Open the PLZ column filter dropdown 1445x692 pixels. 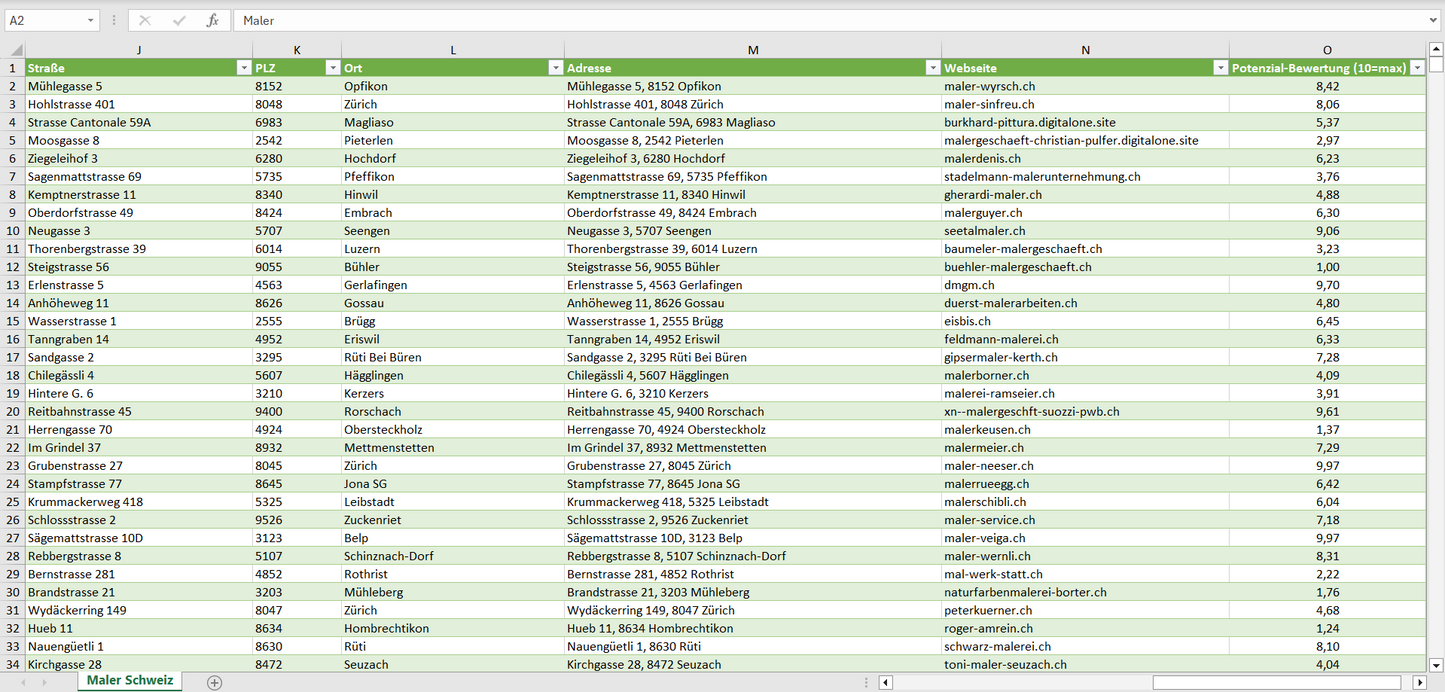pyautogui.click(x=332, y=68)
